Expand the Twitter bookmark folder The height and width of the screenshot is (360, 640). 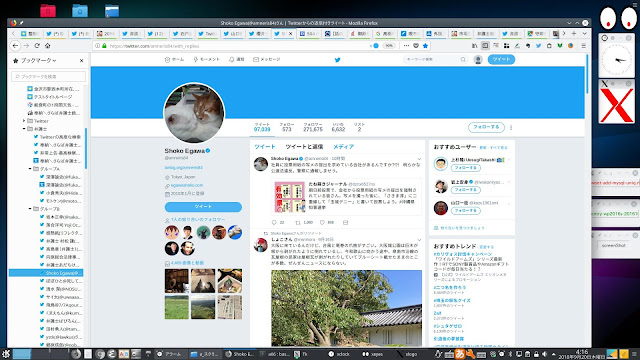pyautogui.click(x=24, y=121)
